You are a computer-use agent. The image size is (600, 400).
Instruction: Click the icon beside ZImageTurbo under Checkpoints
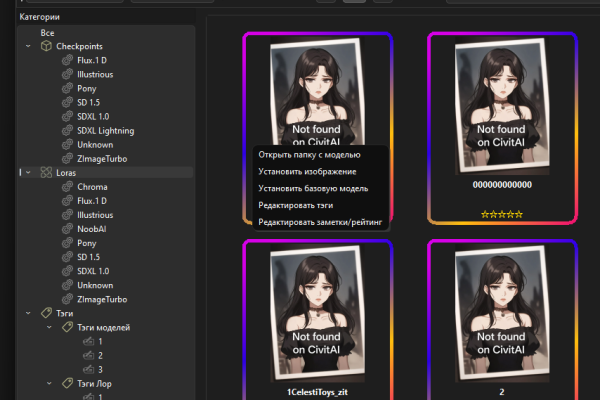67,158
